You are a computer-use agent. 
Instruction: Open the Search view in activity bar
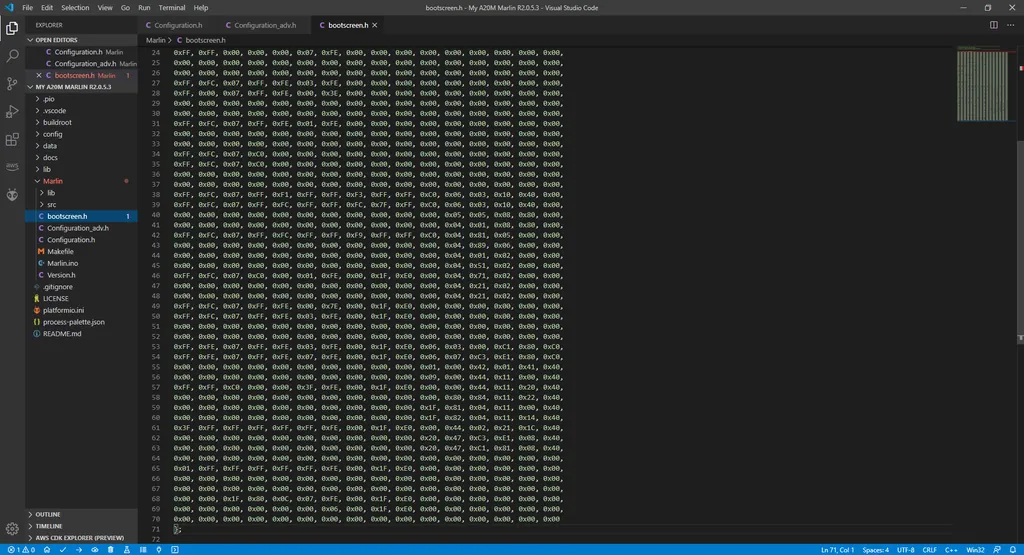pos(12,56)
